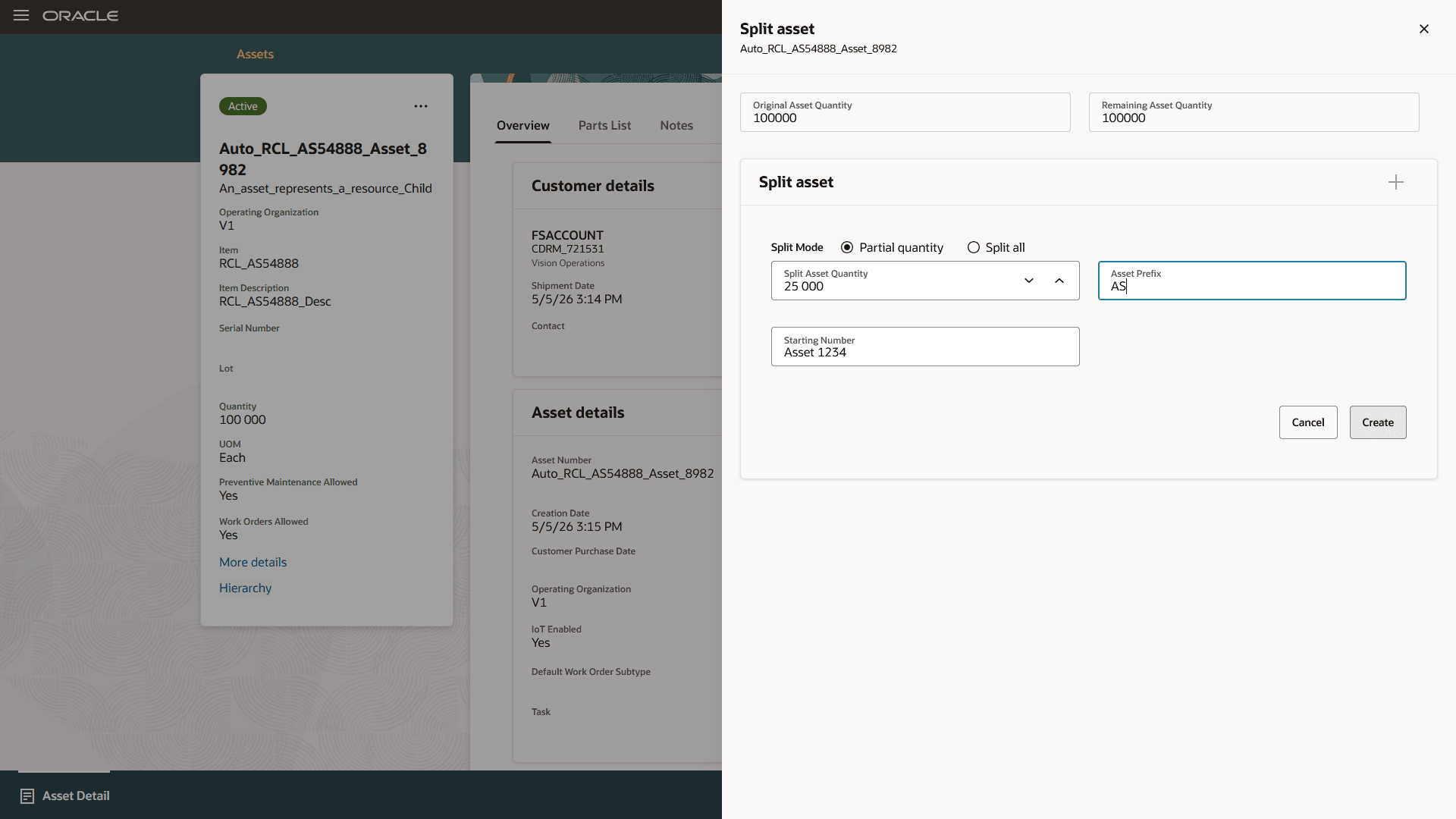This screenshot has height=819, width=1456.
Task: Click the Split asset section heading
Action: pos(796,182)
